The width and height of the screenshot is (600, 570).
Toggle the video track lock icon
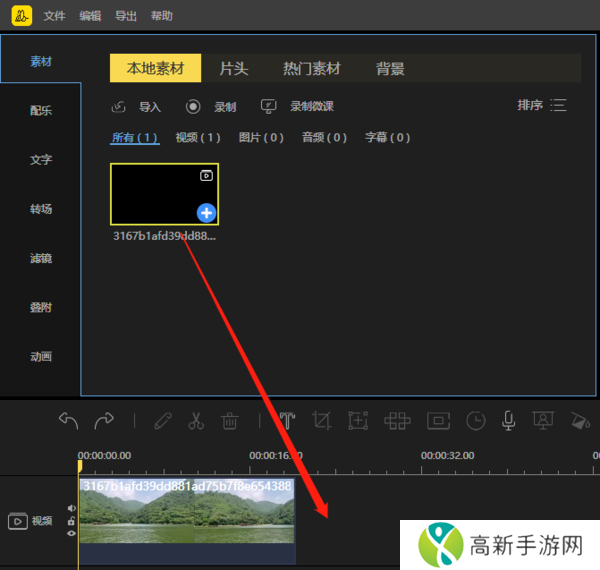click(x=71, y=521)
